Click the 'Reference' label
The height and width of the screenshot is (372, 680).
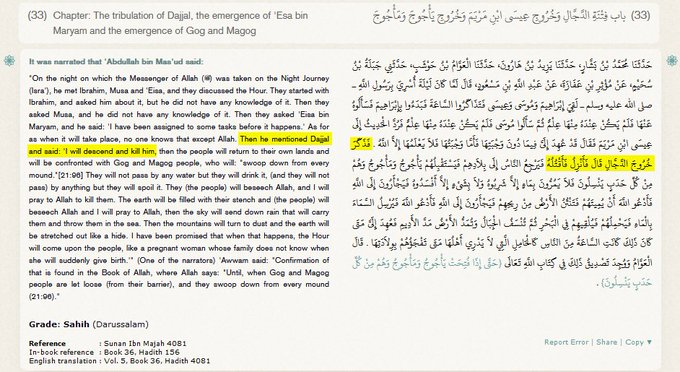click(x=47, y=343)
